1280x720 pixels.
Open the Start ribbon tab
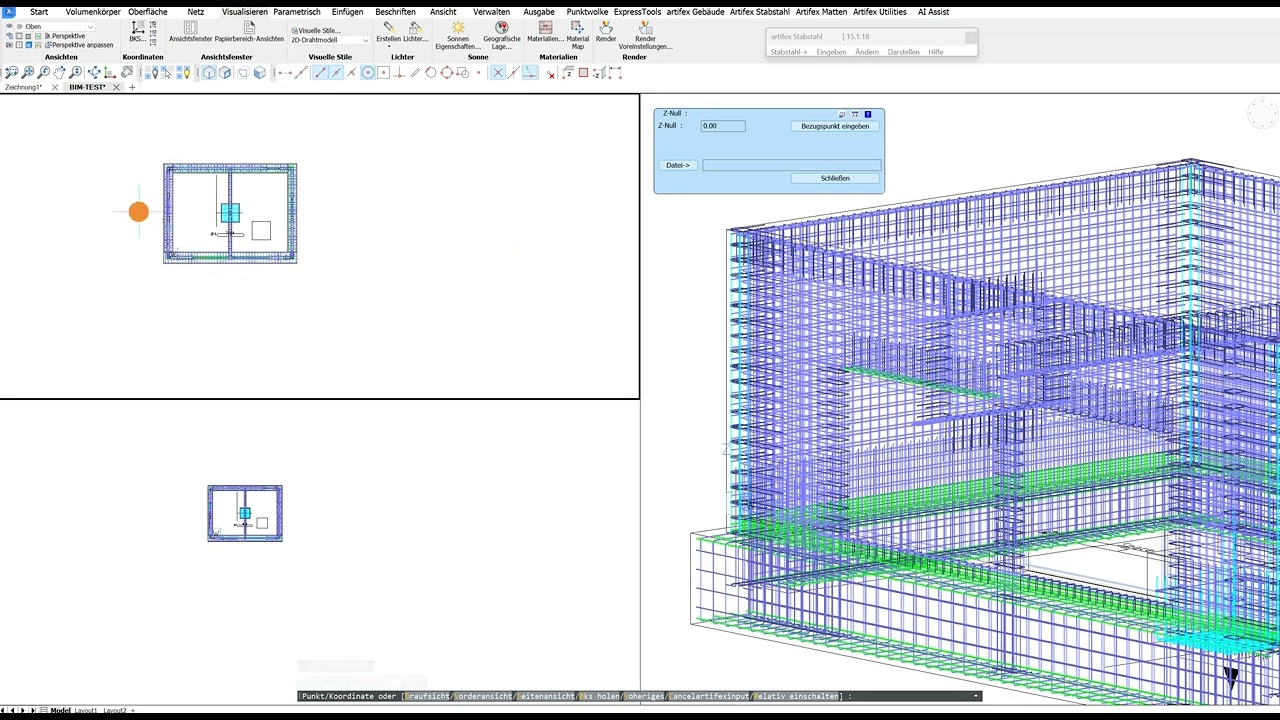pos(39,12)
